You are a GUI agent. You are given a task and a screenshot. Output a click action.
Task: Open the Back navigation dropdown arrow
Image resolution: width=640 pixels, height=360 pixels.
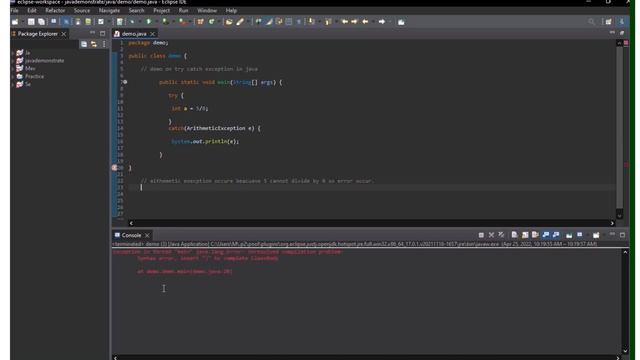pos(372,22)
